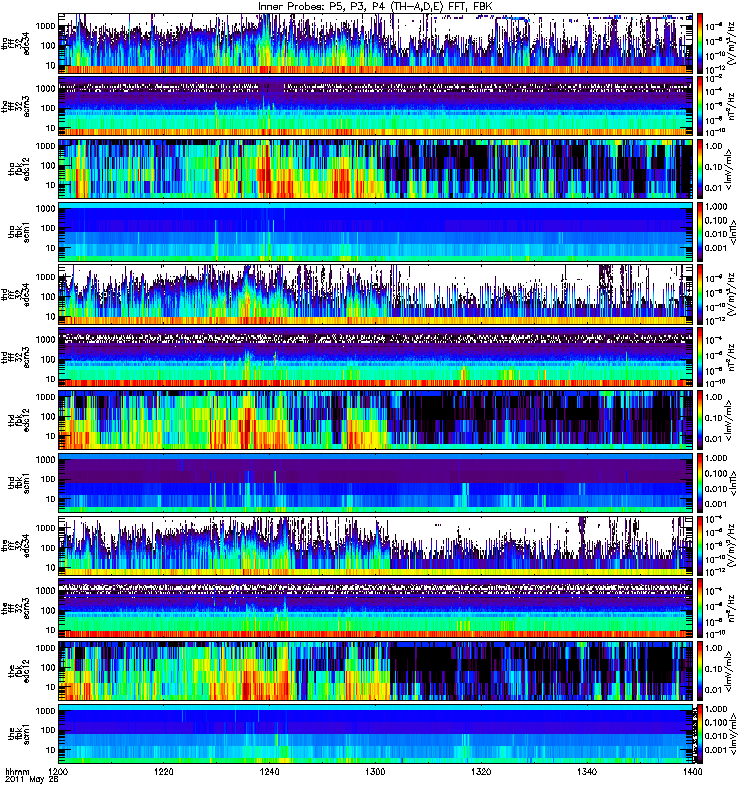The image size is (750, 800).
Task: Click the "tha fbk scm1" y-axis label
Action: pos(19,232)
